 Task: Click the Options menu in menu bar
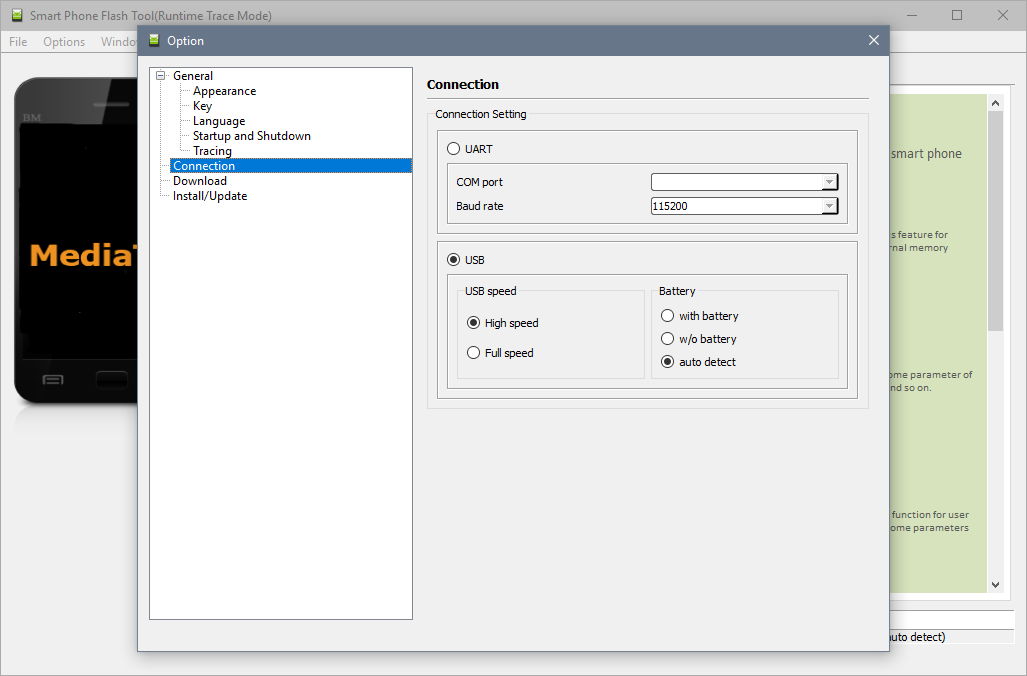pyautogui.click(x=64, y=42)
